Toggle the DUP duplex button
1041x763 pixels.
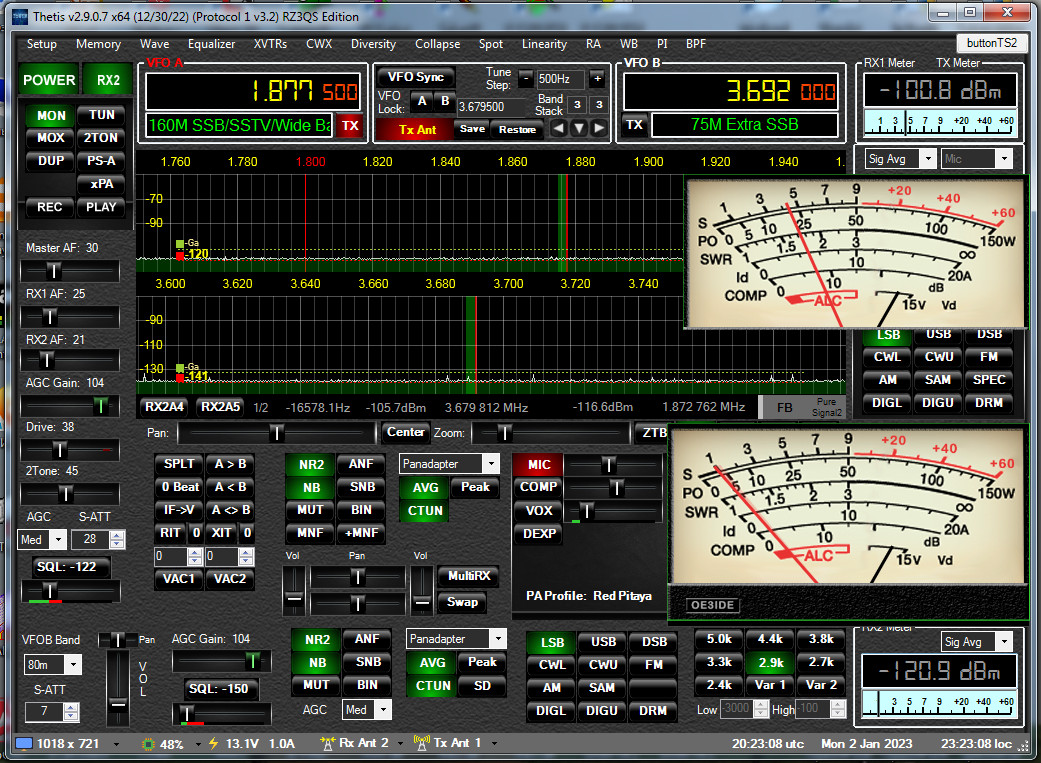(51, 161)
